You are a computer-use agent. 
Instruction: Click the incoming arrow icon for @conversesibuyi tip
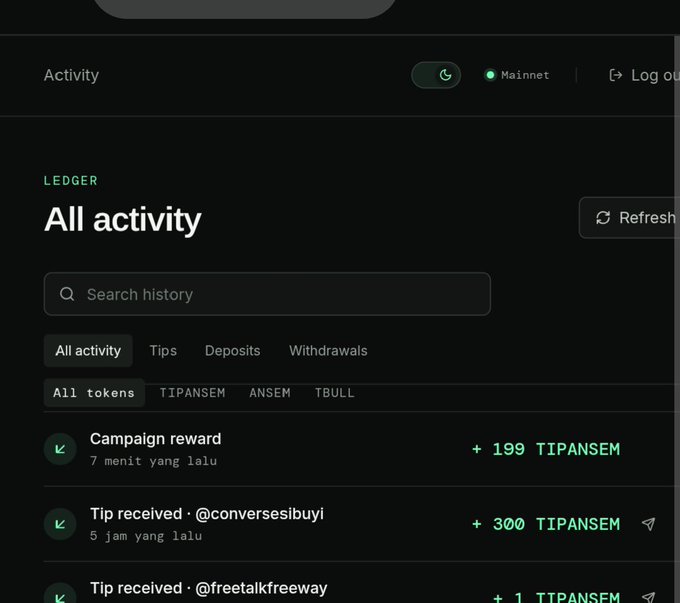(x=60, y=524)
